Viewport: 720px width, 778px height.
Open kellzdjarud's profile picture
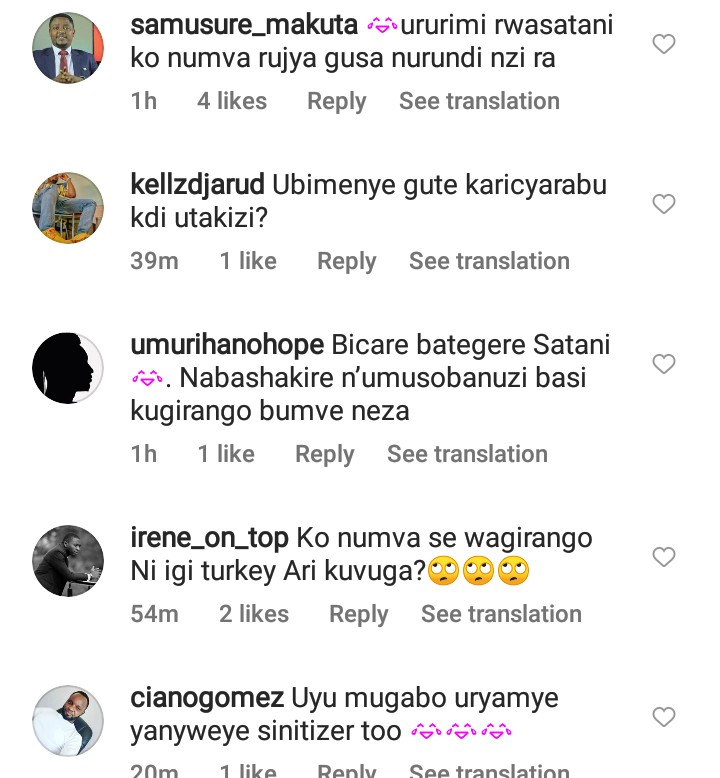[68, 207]
